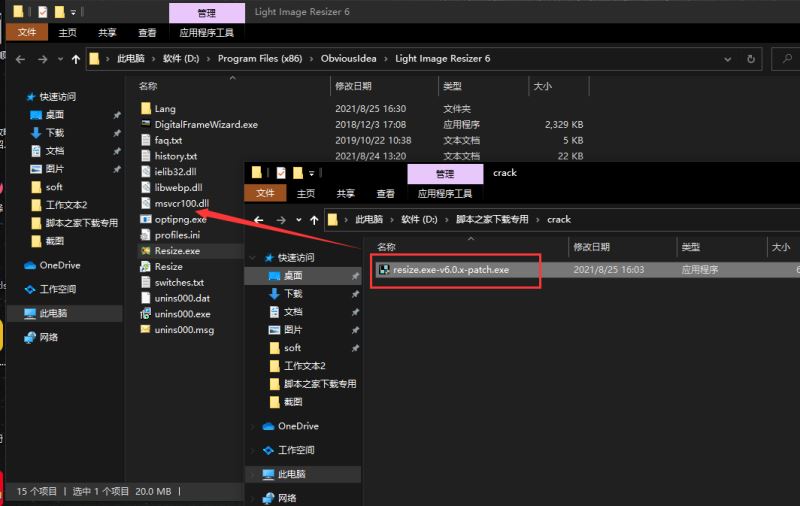Open recent locations dropdown in crack window

coord(298,220)
